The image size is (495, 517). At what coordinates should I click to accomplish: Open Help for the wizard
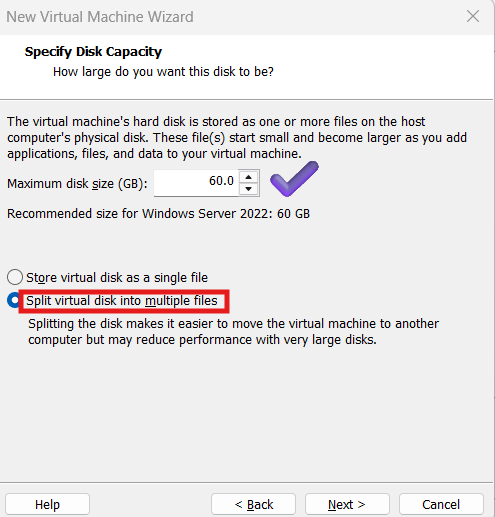pos(47,504)
